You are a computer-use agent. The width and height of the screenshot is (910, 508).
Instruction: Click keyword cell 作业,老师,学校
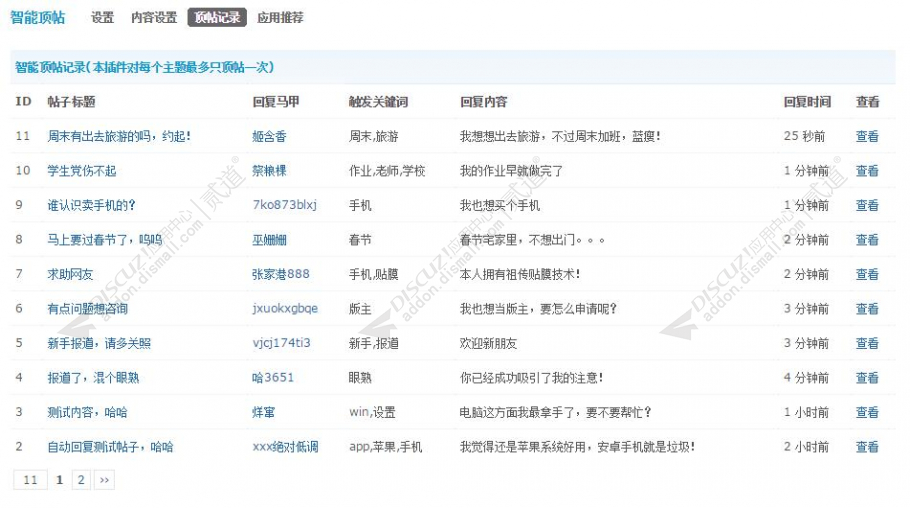tap(387, 171)
